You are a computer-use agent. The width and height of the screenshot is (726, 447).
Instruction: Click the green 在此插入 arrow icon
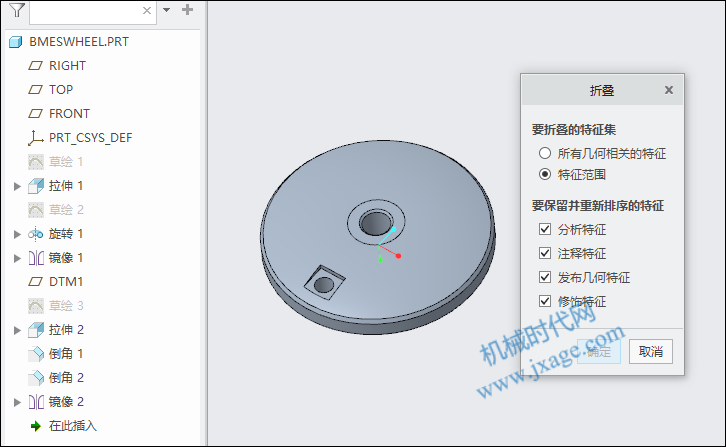click(x=36, y=426)
